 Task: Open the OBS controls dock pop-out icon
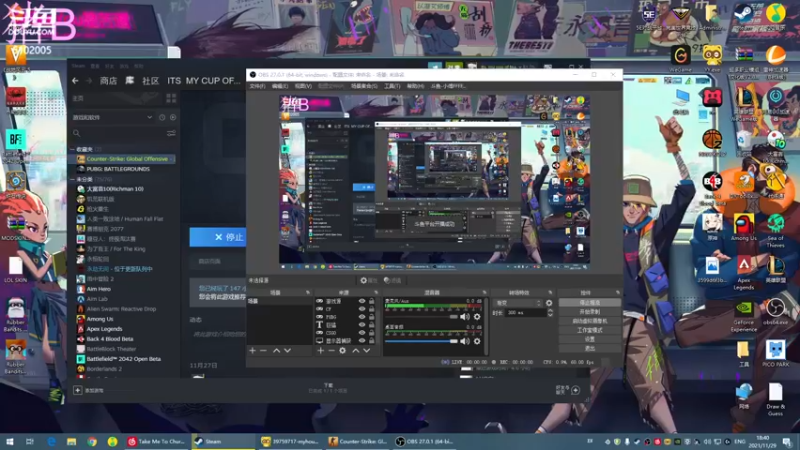(617, 293)
